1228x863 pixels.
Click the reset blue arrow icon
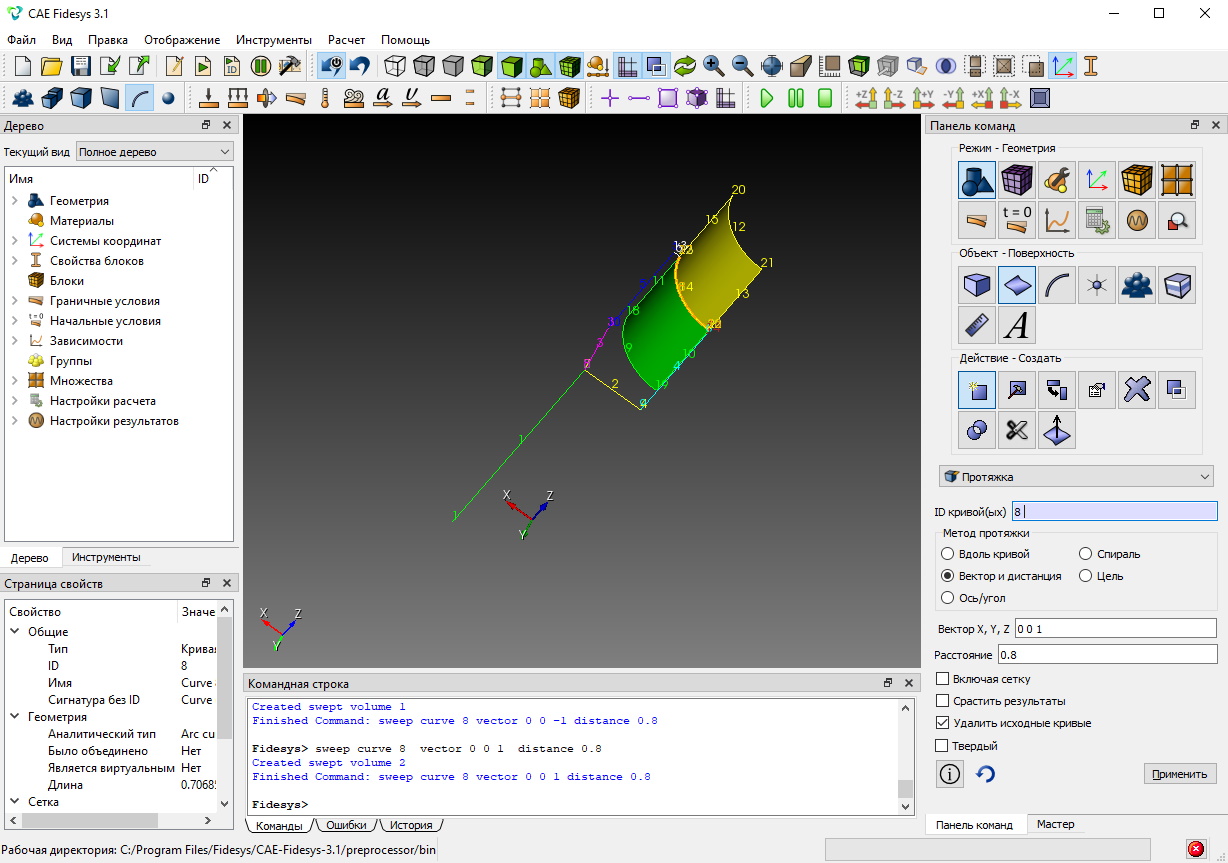pyautogui.click(x=986, y=773)
